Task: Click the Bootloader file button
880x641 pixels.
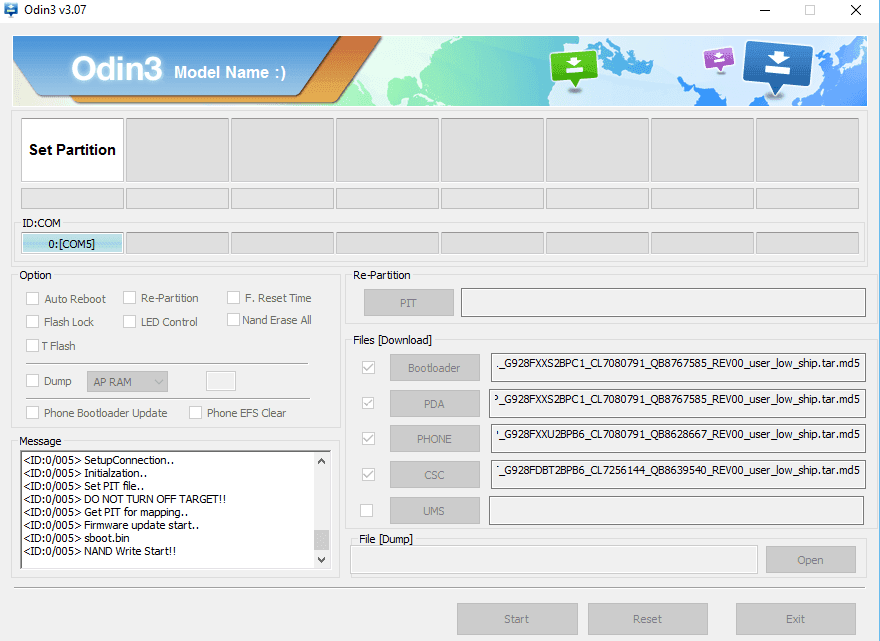Action: point(434,368)
